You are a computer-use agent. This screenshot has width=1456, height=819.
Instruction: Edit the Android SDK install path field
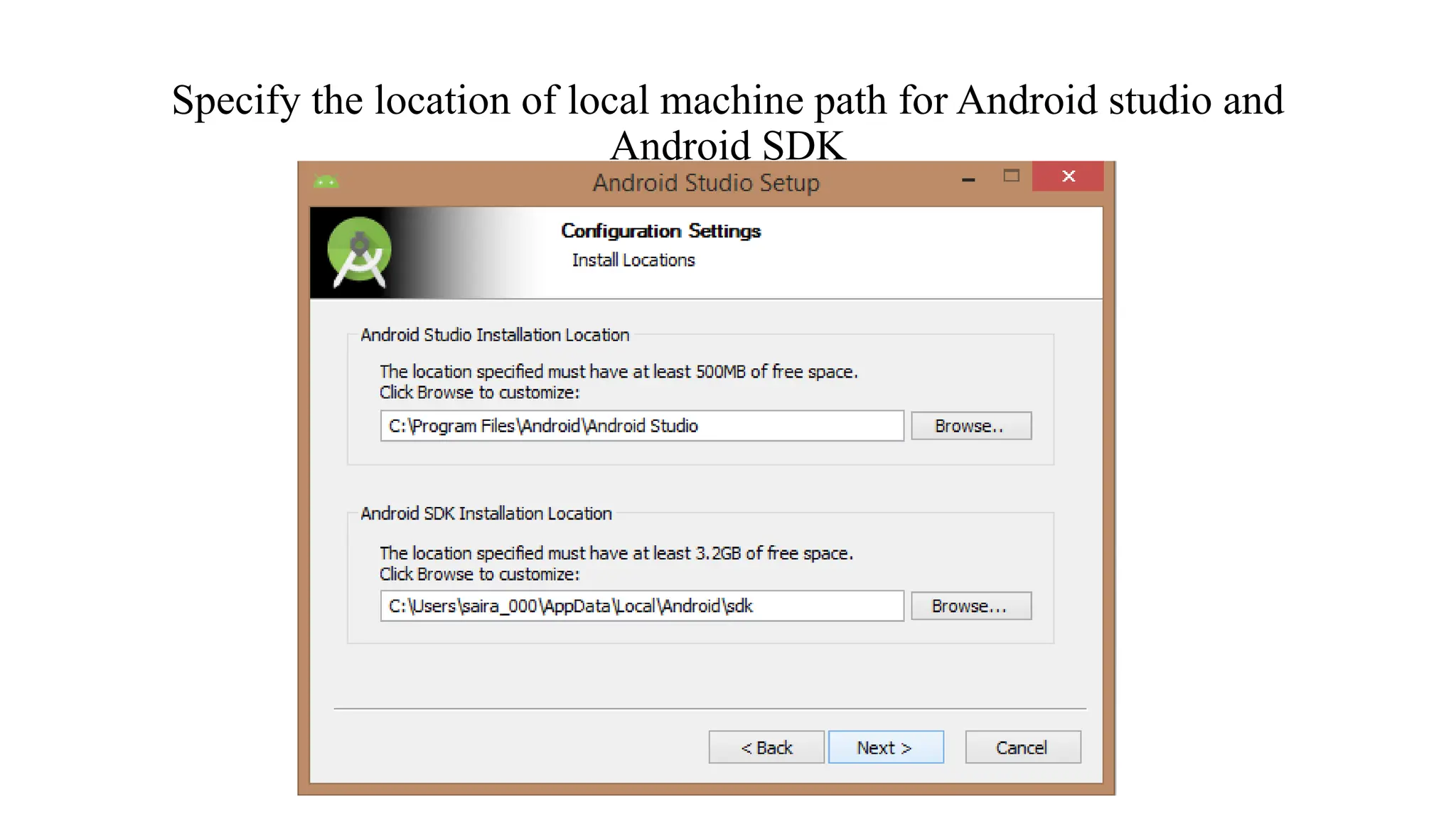click(642, 606)
